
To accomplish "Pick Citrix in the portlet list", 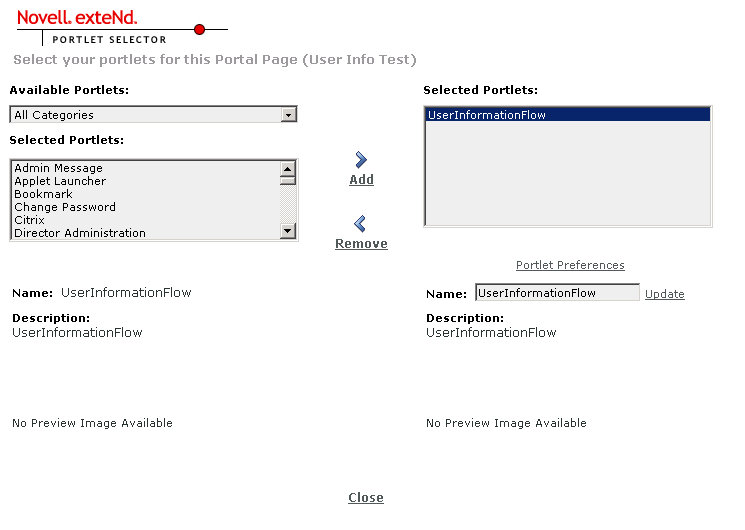I will click(29, 220).
